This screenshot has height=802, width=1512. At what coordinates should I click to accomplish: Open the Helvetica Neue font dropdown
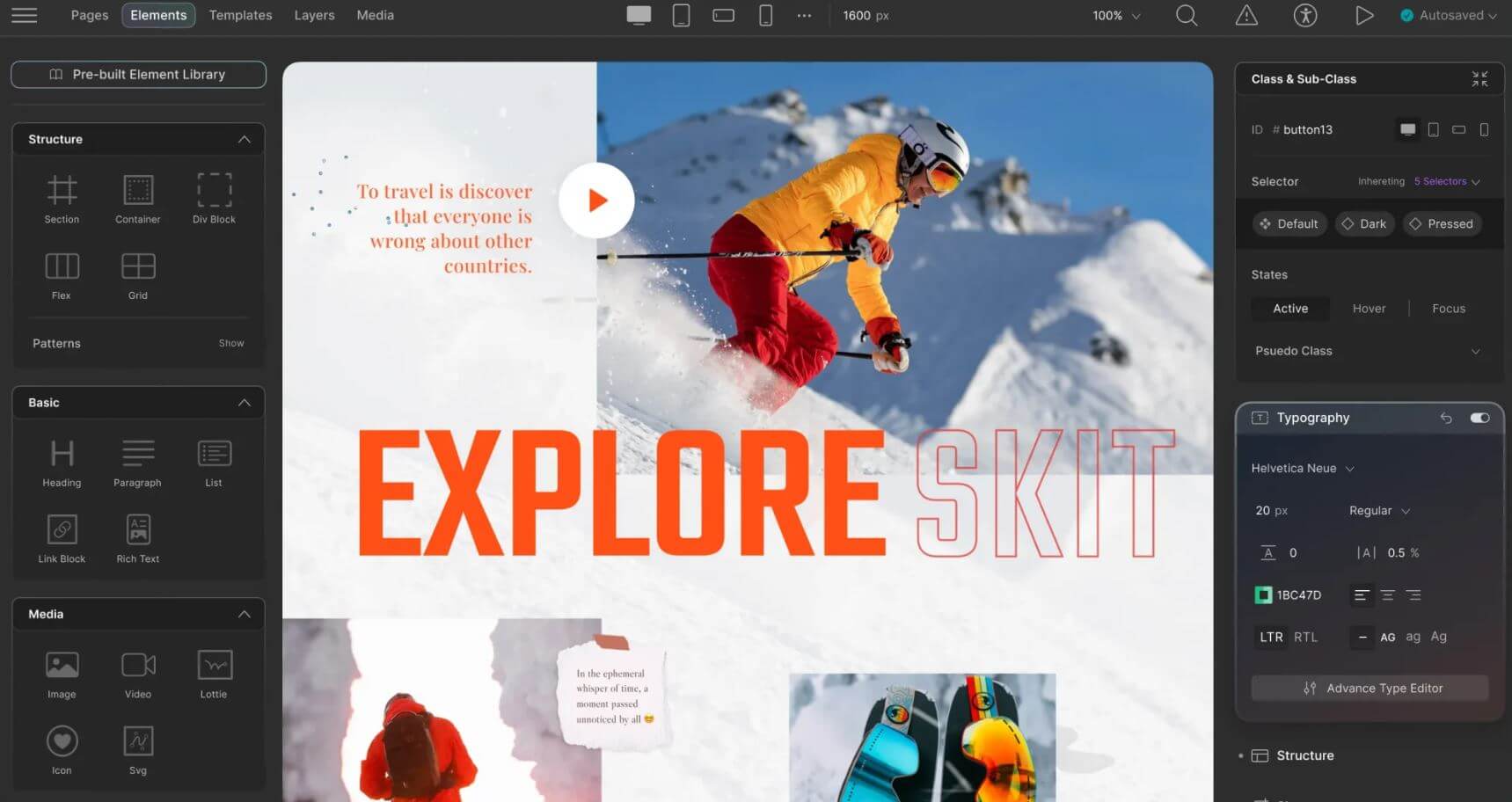(1303, 469)
